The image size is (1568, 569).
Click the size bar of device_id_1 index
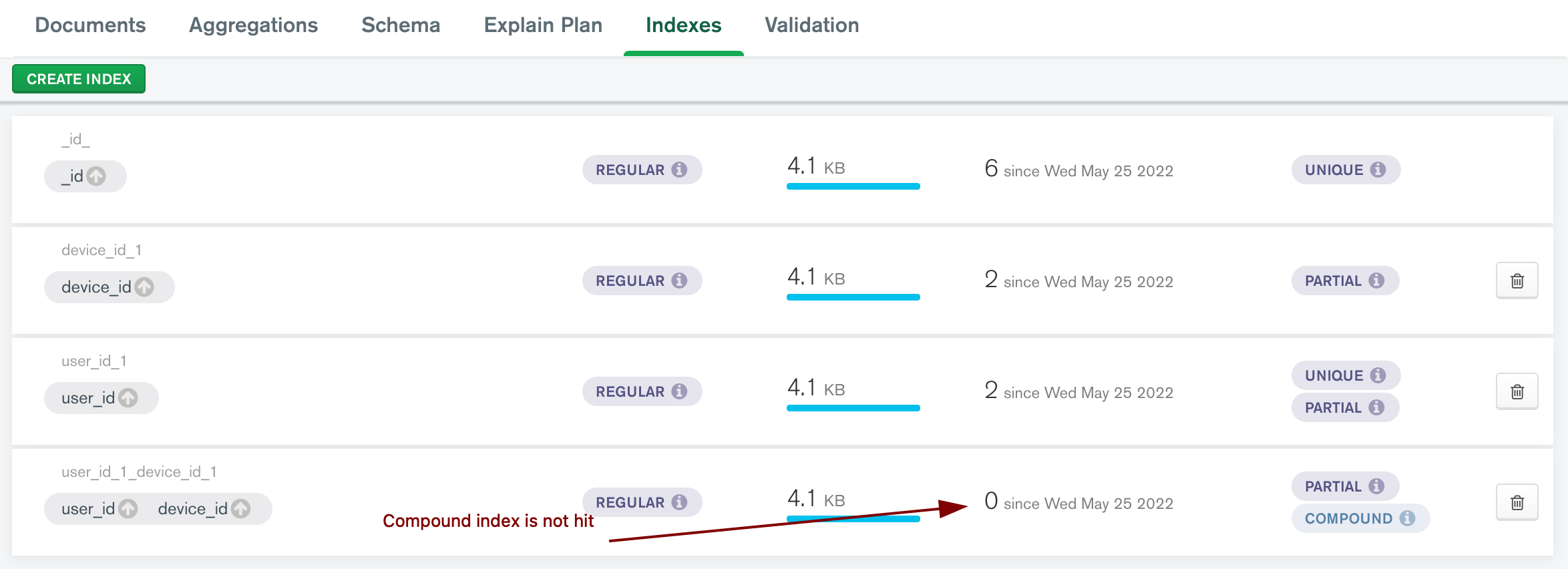click(853, 297)
